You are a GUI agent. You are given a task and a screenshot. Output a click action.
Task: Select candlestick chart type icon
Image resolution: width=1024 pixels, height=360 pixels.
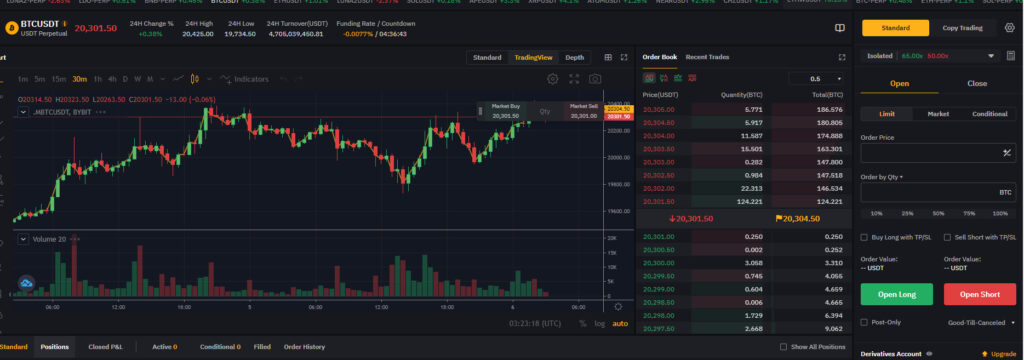(194, 79)
